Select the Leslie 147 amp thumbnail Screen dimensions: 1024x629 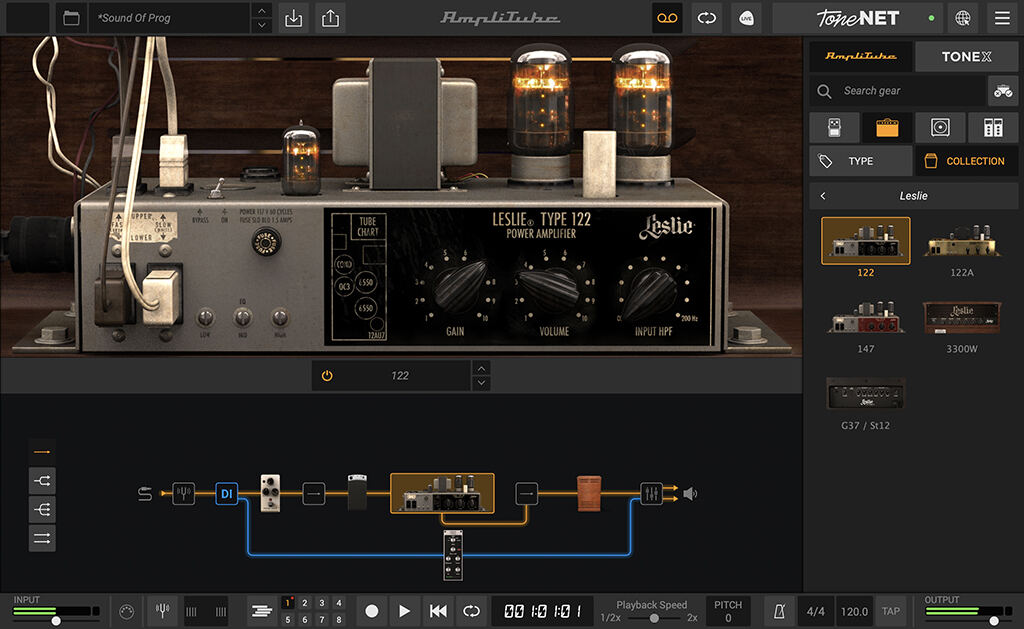[x=865, y=317]
